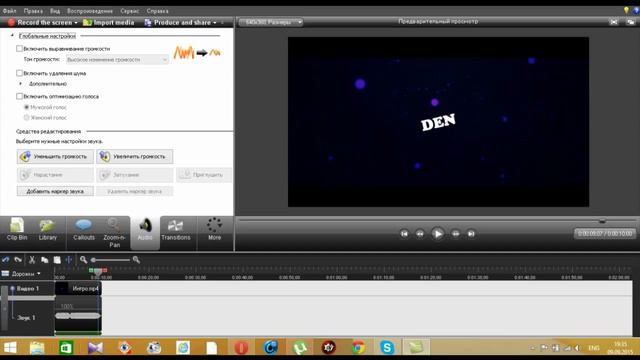Open the Воспроизведение menu
Viewport: 640px width, 360px height.
(90, 11)
